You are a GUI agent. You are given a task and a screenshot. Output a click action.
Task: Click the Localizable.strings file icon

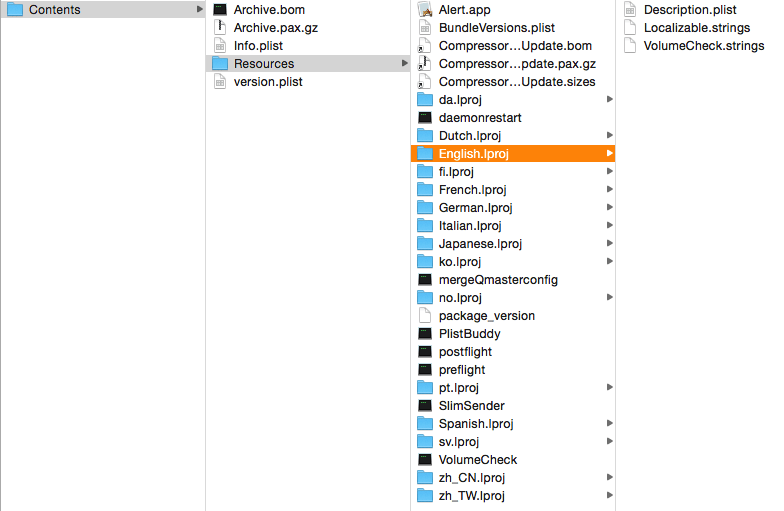pyautogui.click(x=630, y=28)
